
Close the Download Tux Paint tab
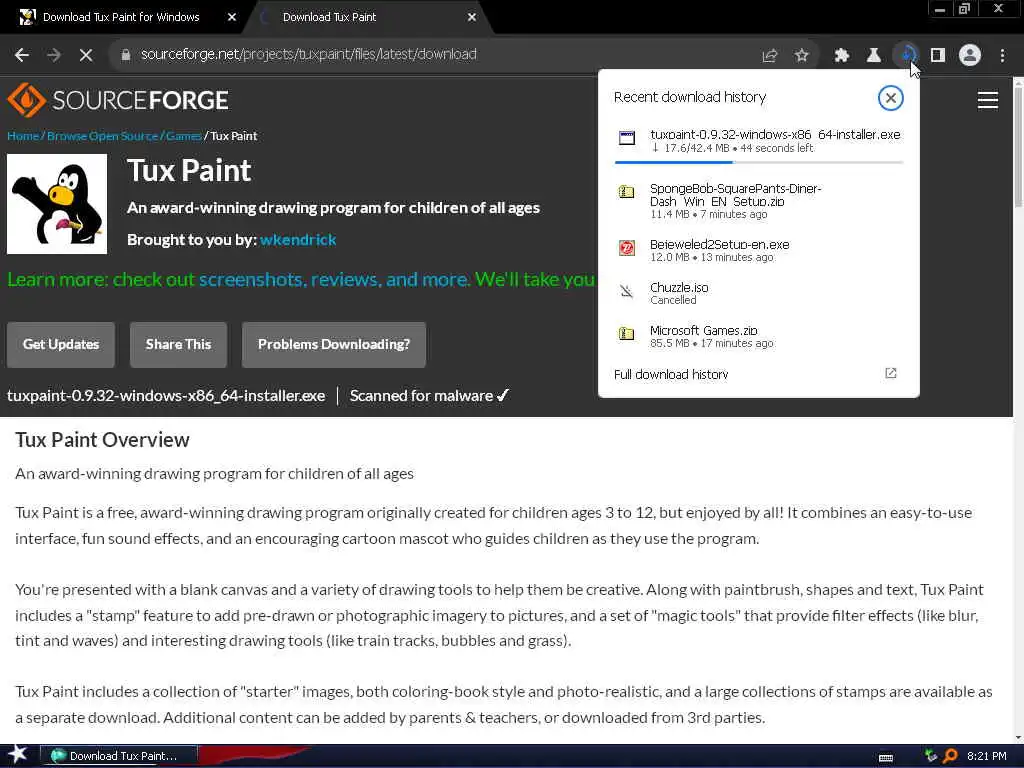472,18
